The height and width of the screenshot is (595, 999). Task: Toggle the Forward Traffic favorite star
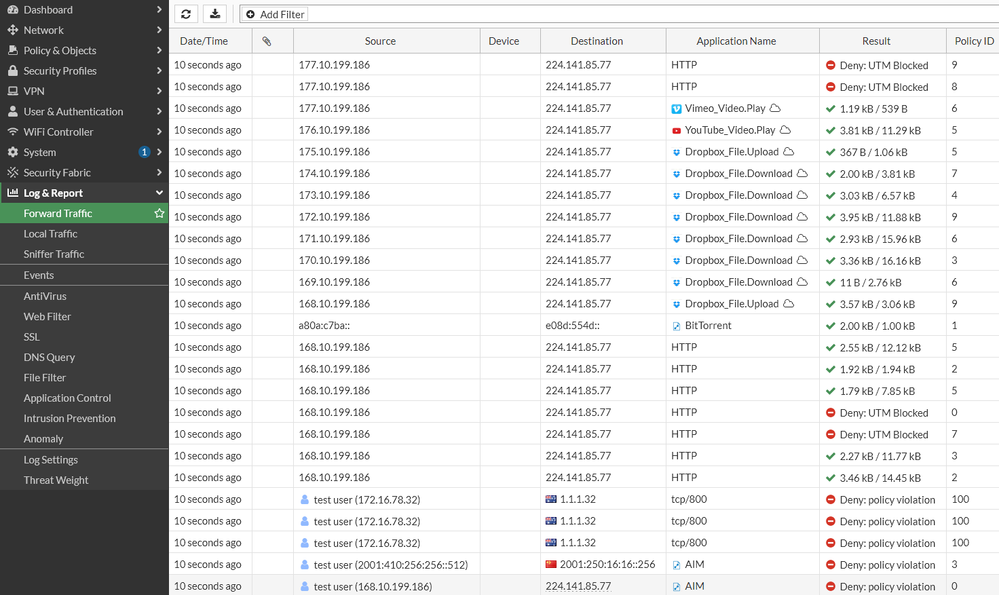159,213
